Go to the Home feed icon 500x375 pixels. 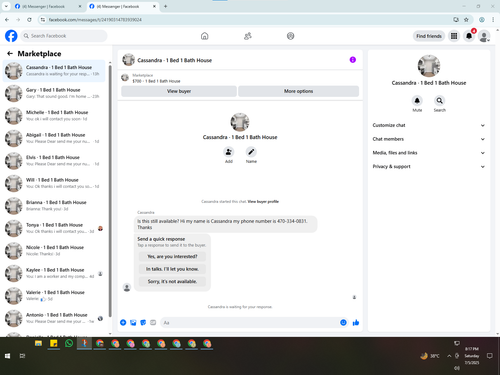click(x=205, y=36)
